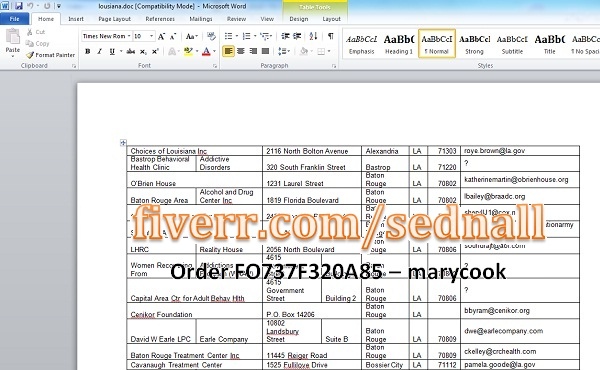Open the File tab
Screen dimensions: 600x370
[15, 19]
